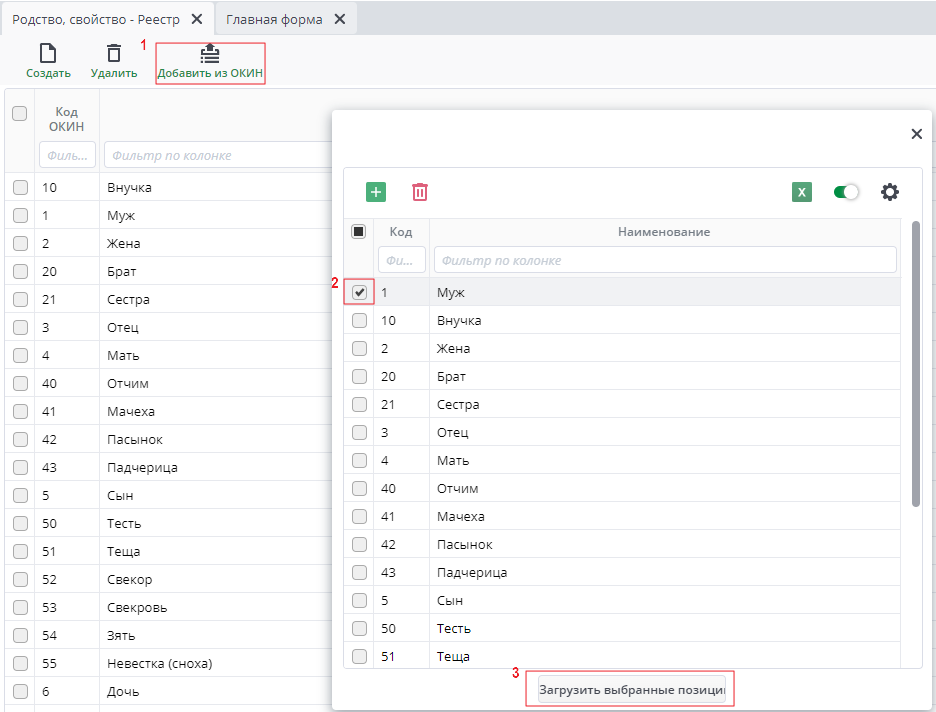Close the ОКИН selection dialog
This screenshot has width=936, height=712.
coord(916,134)
